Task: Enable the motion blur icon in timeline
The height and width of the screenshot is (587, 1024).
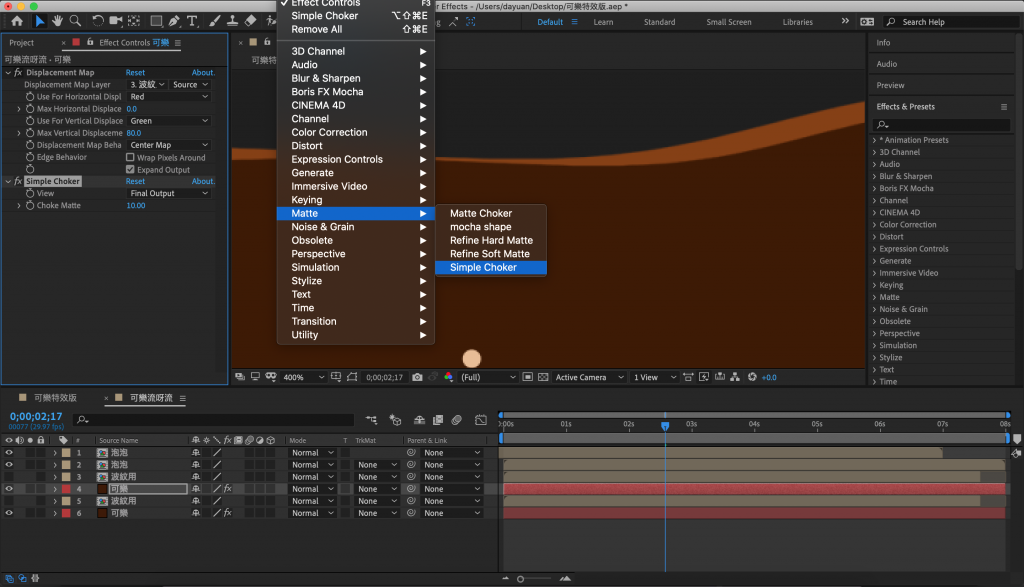Action: tap(456, 420)
